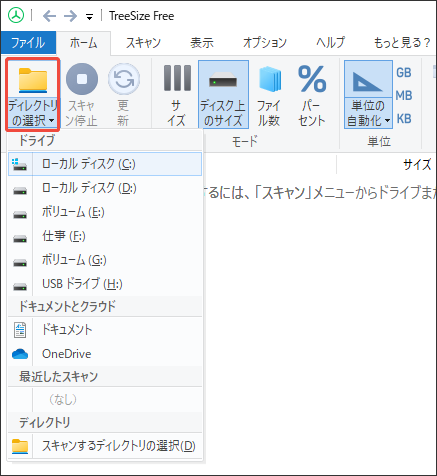Screen dimensions: 437x476
Task: Set unit to GB
Action: click(x=404, y=72)
